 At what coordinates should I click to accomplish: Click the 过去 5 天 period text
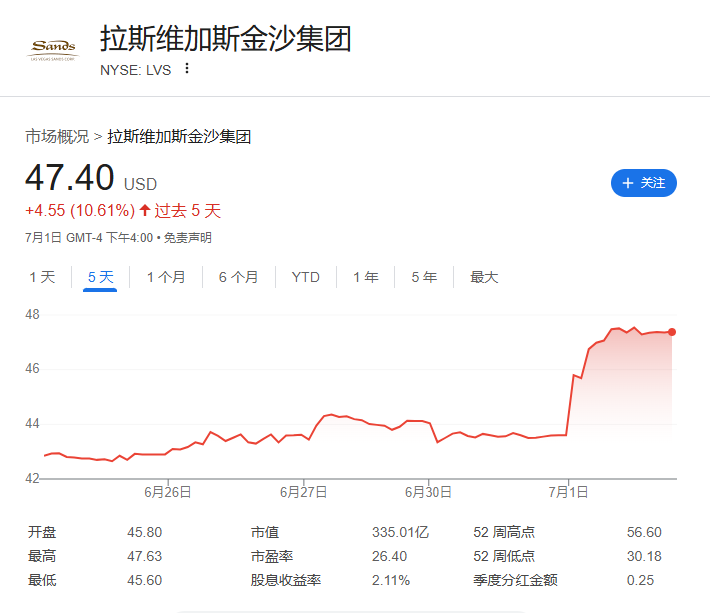187,211
